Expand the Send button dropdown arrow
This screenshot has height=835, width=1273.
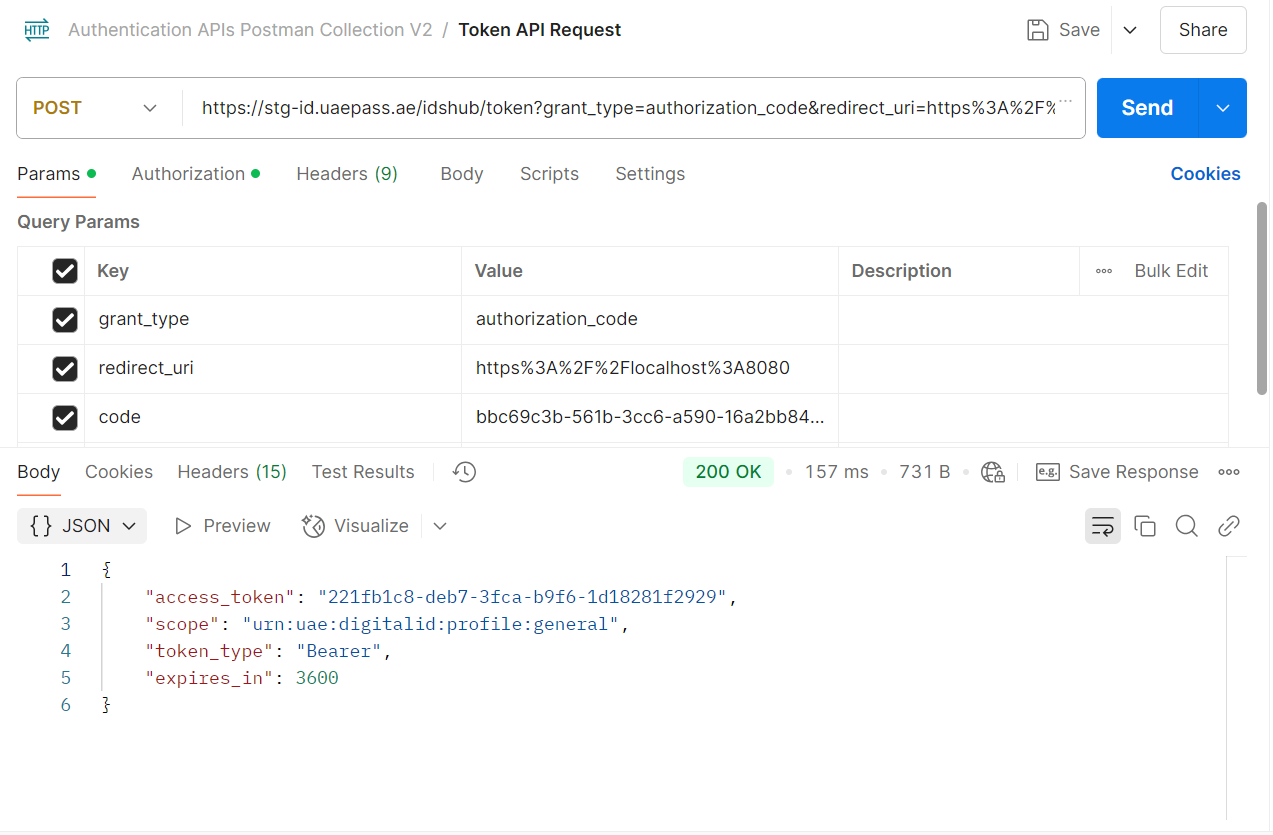1222,108
